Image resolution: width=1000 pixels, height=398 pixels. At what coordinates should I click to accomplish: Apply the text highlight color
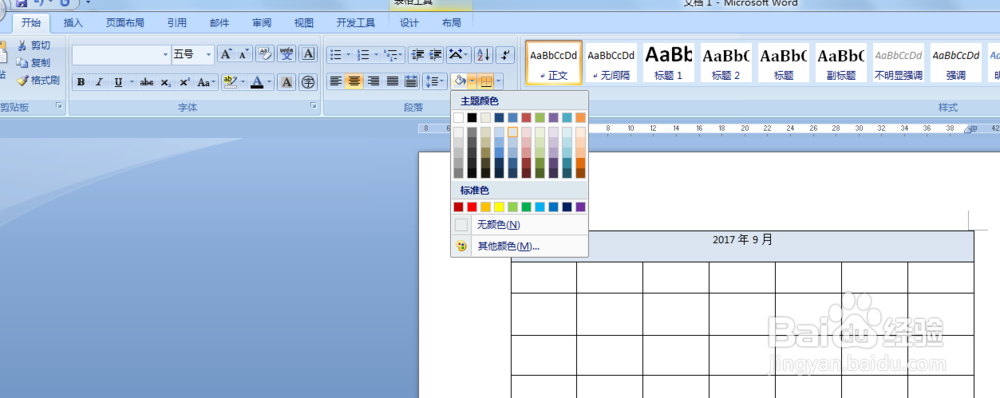(230, 82)
